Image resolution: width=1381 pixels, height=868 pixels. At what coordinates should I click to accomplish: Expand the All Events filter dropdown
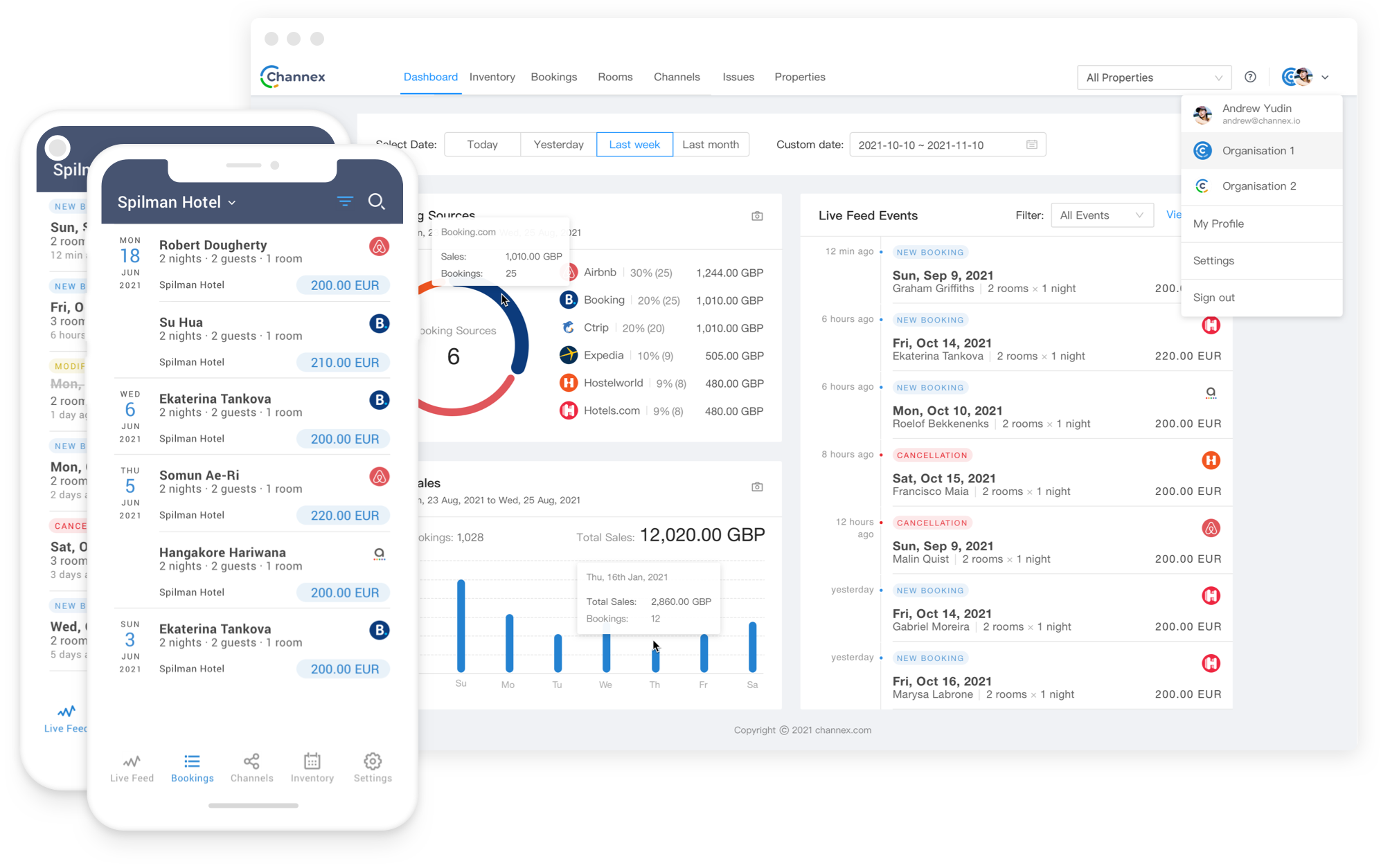1101,215
